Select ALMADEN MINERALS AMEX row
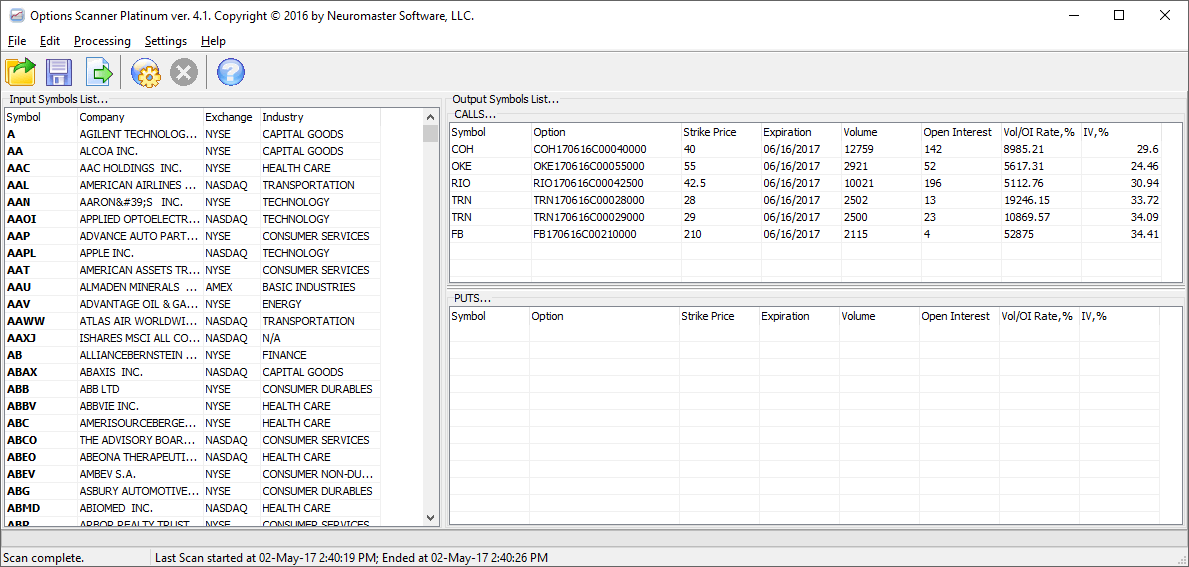 pos(193,287)
